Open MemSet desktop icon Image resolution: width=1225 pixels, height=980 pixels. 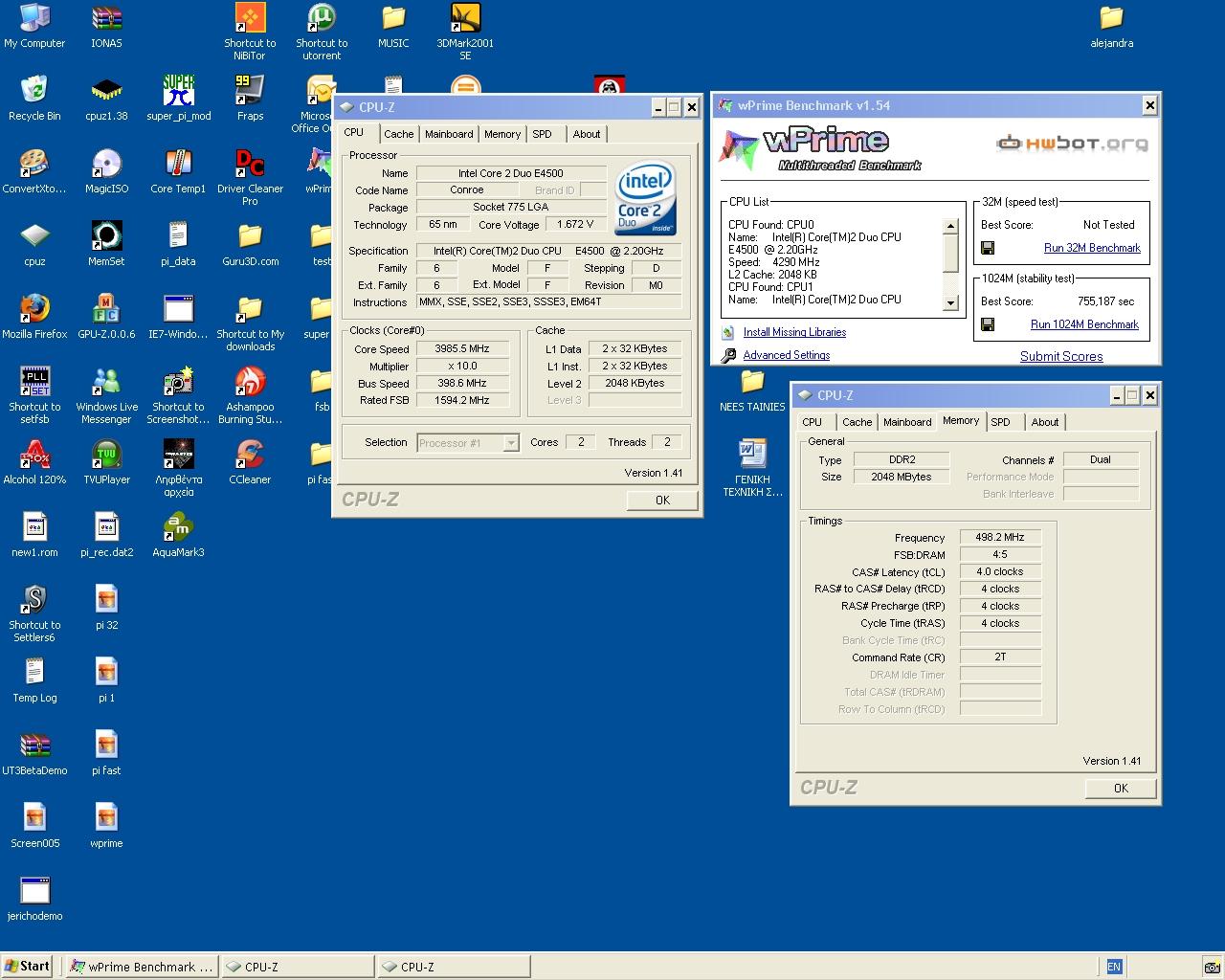point(106,244)
